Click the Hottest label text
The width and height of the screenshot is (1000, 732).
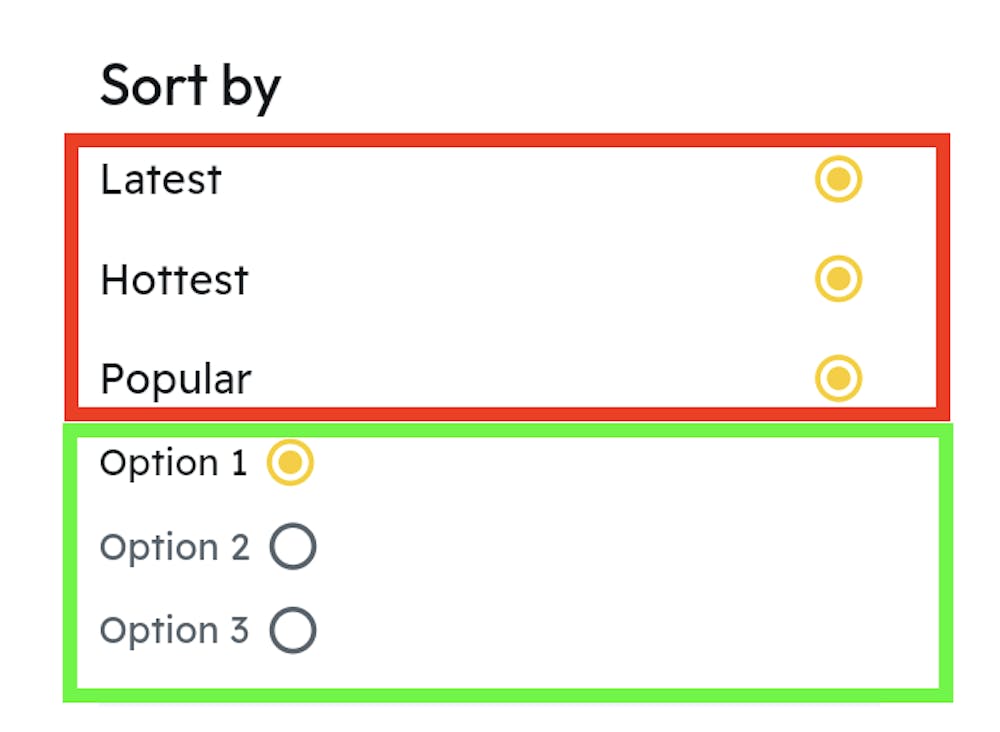tap(174, 280)
